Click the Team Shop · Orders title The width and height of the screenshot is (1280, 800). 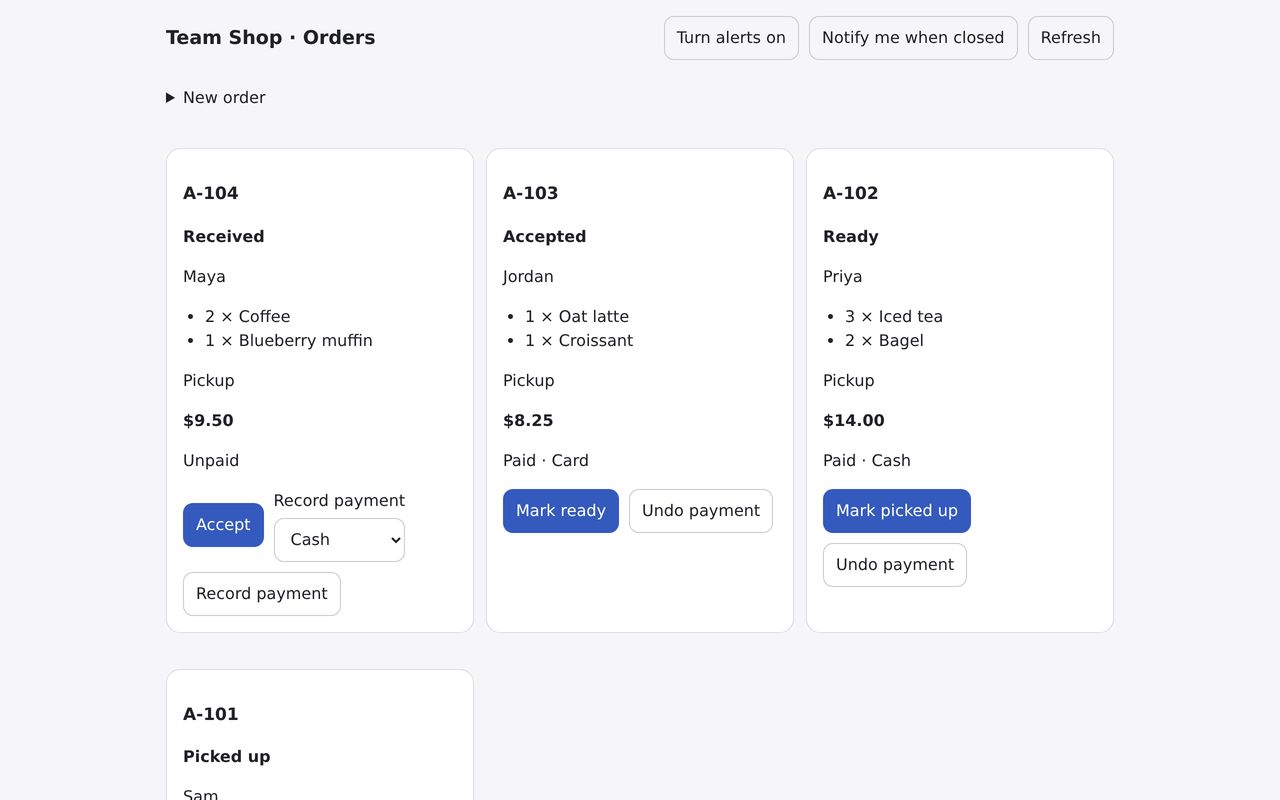(x=271, y=38)
